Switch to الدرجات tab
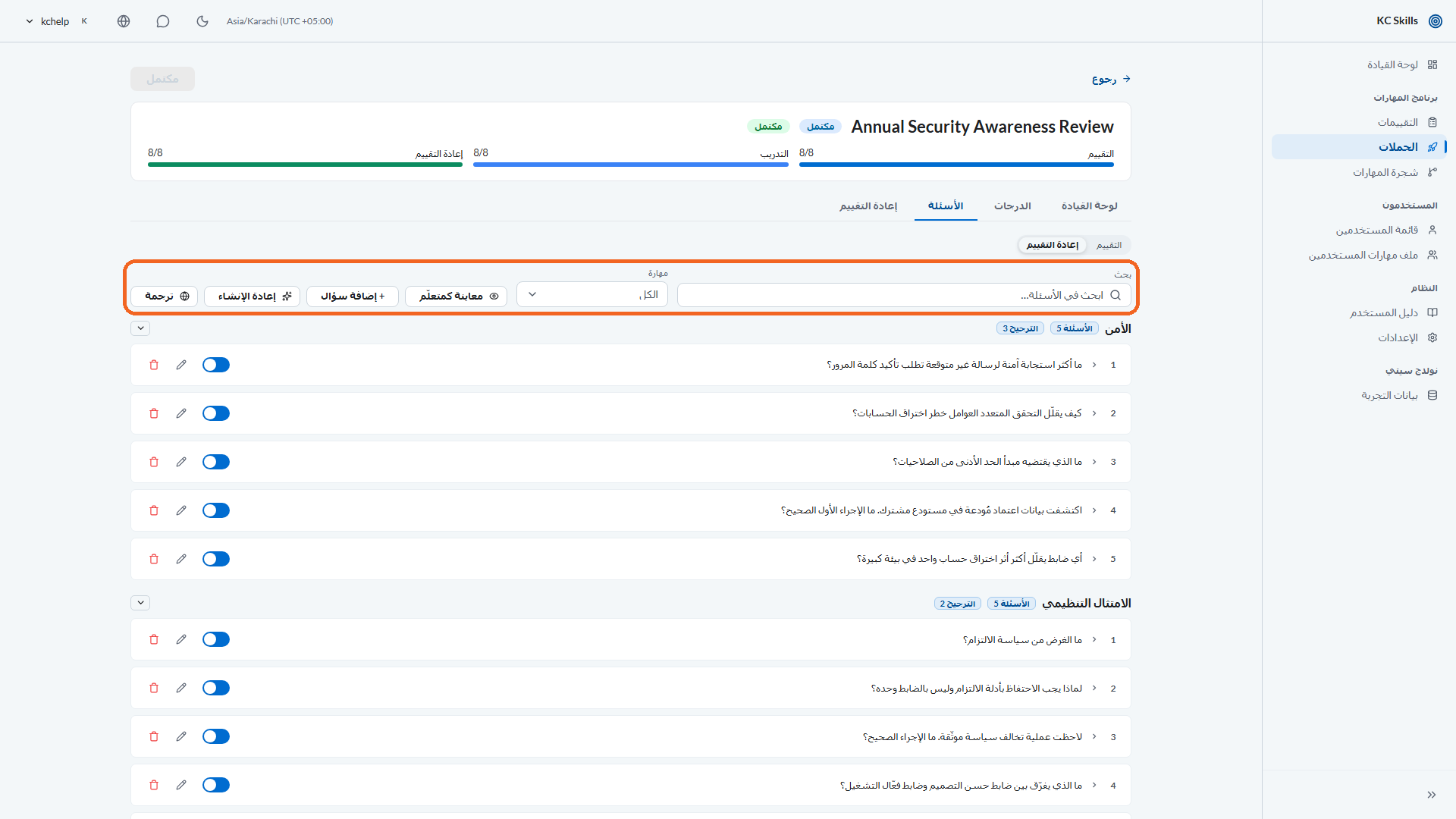Viewport: 1456px width, 819px height. [1012, 206]
